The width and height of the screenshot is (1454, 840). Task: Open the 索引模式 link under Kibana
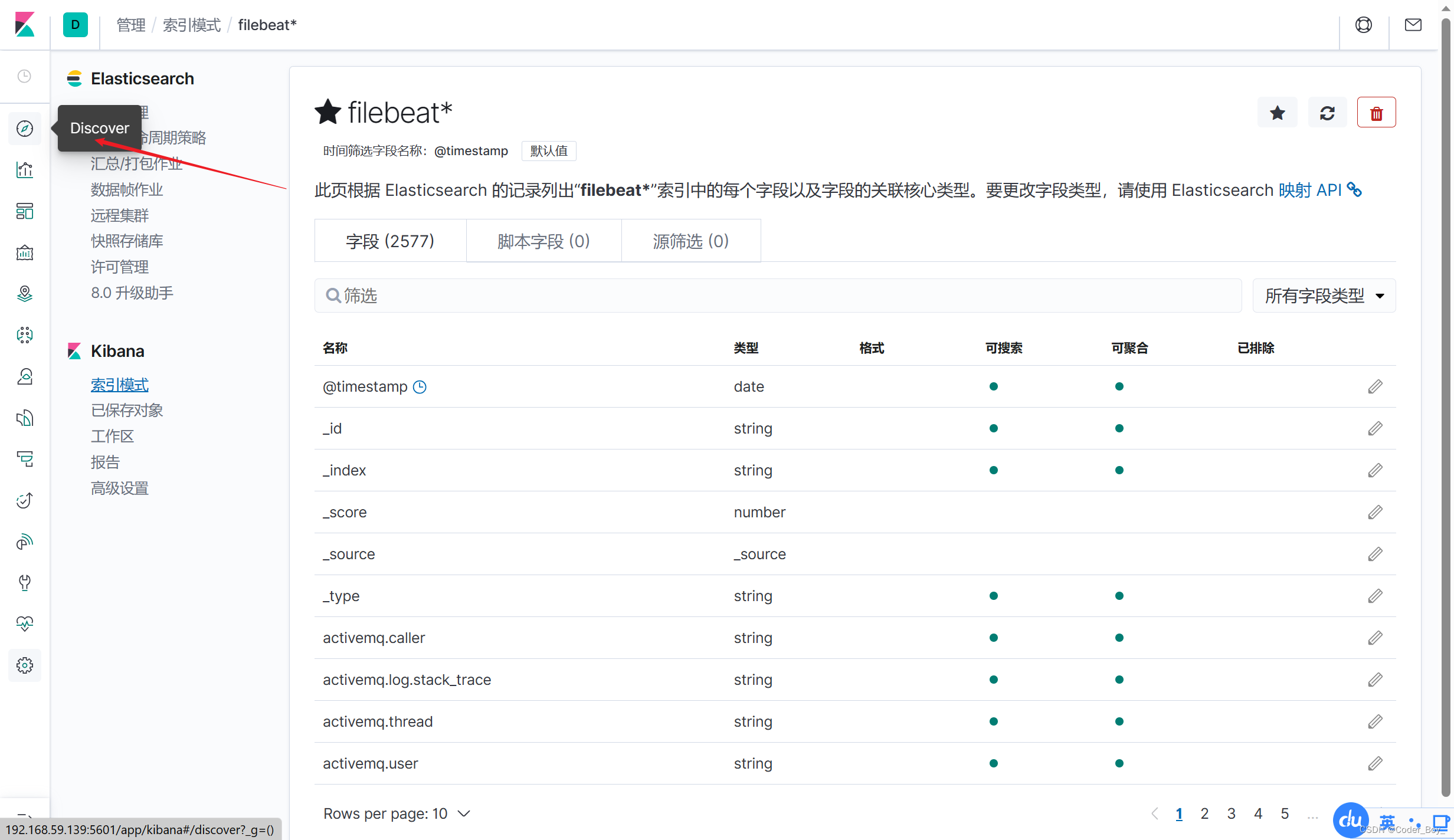pos(119,385)
